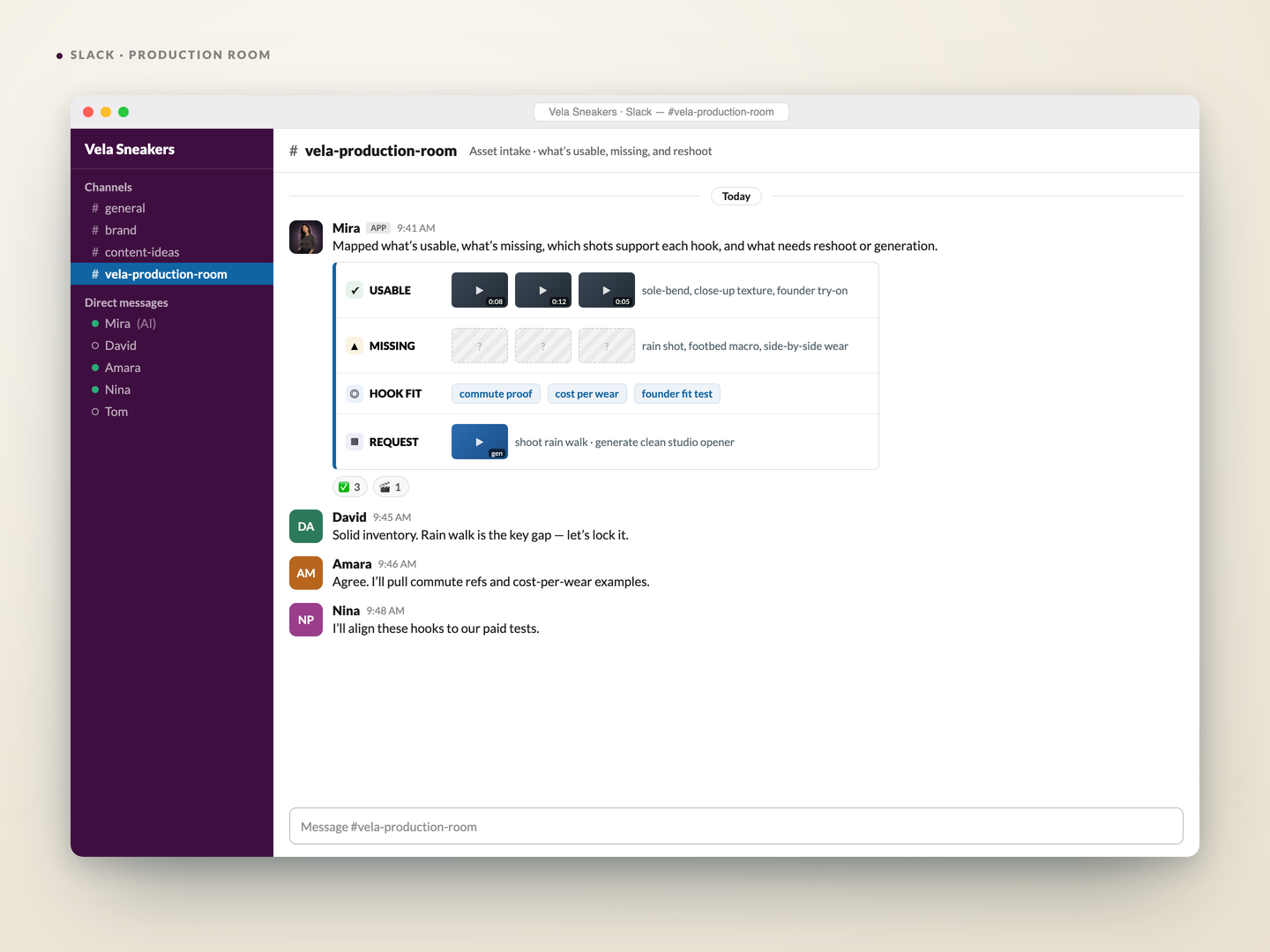The width and height of the screenshot is (1270, 952).
Task: Click the MISSING row caption text
Action: [x=745, y=346]
